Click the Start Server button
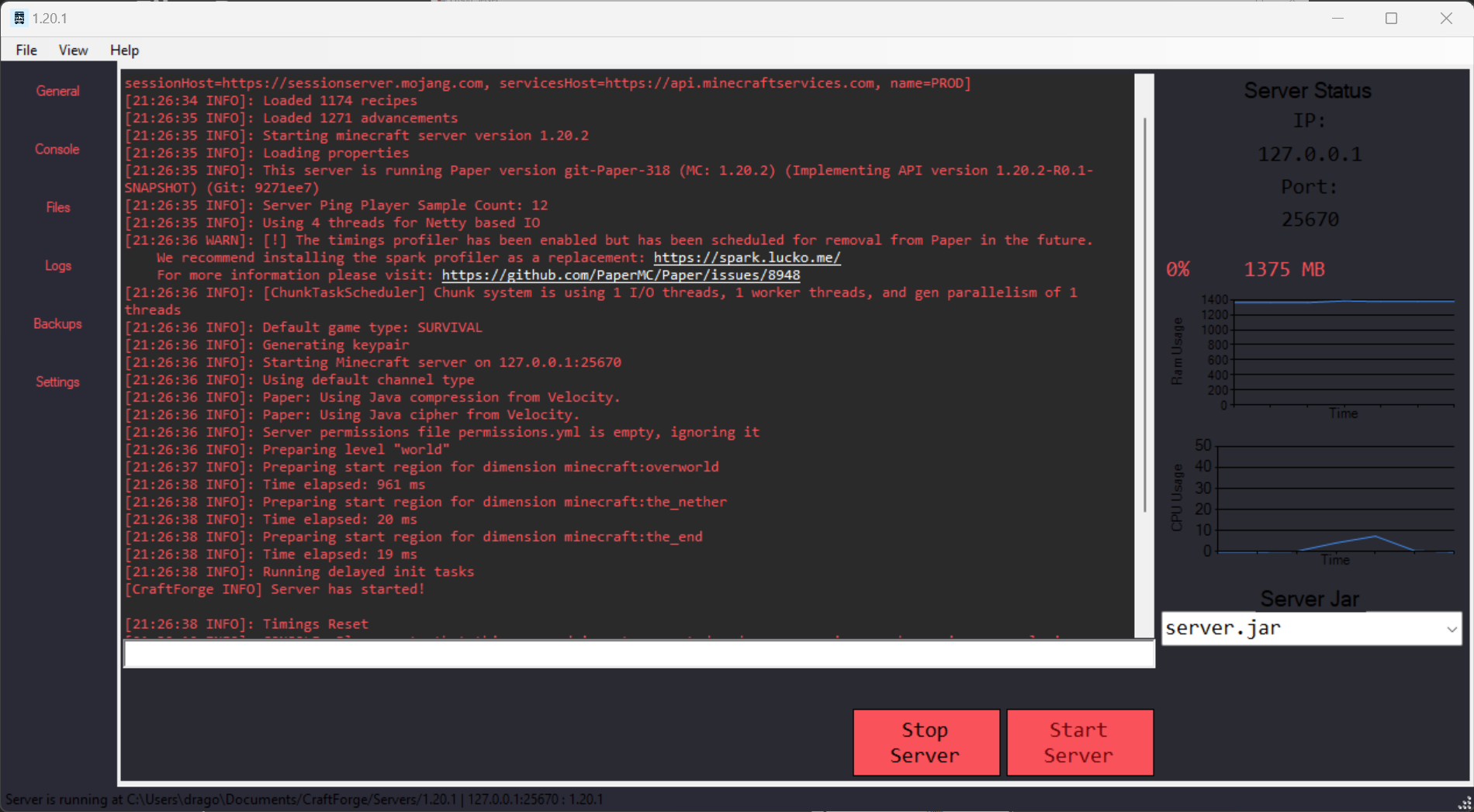This screenshot has width=1474, height=812. [1080, 742]
